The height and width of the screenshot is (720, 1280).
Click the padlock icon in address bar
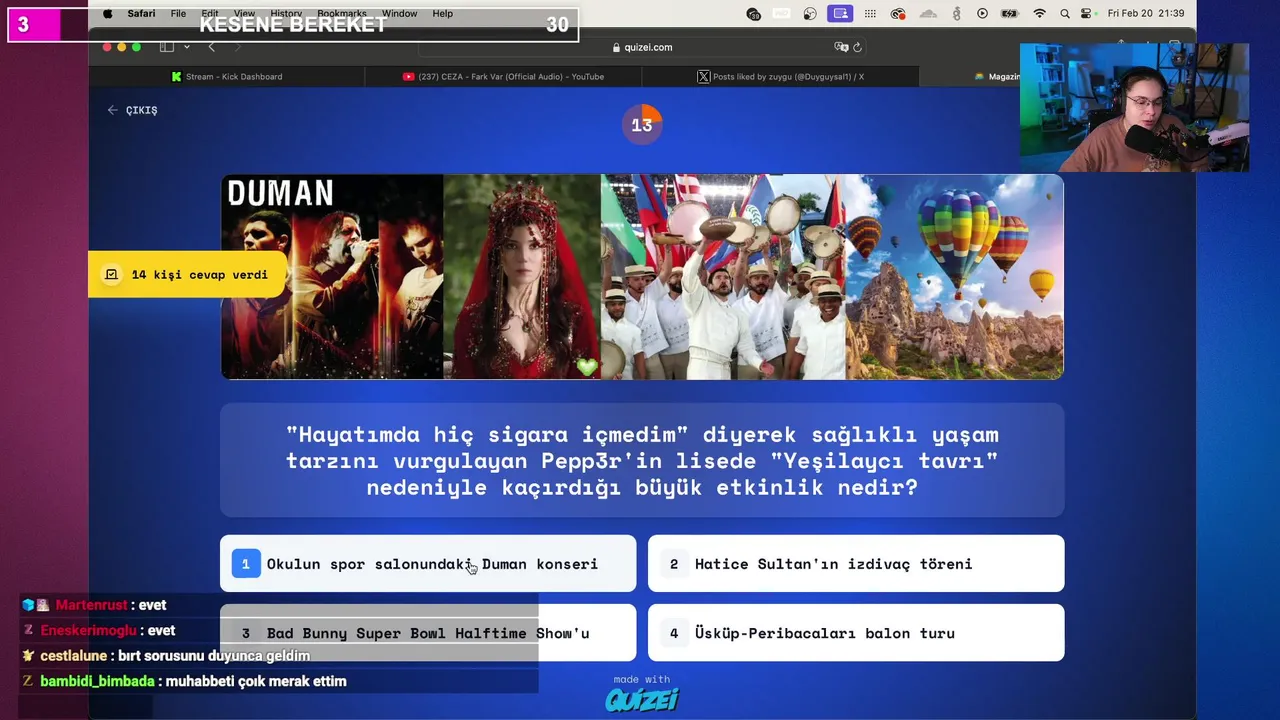616,47
